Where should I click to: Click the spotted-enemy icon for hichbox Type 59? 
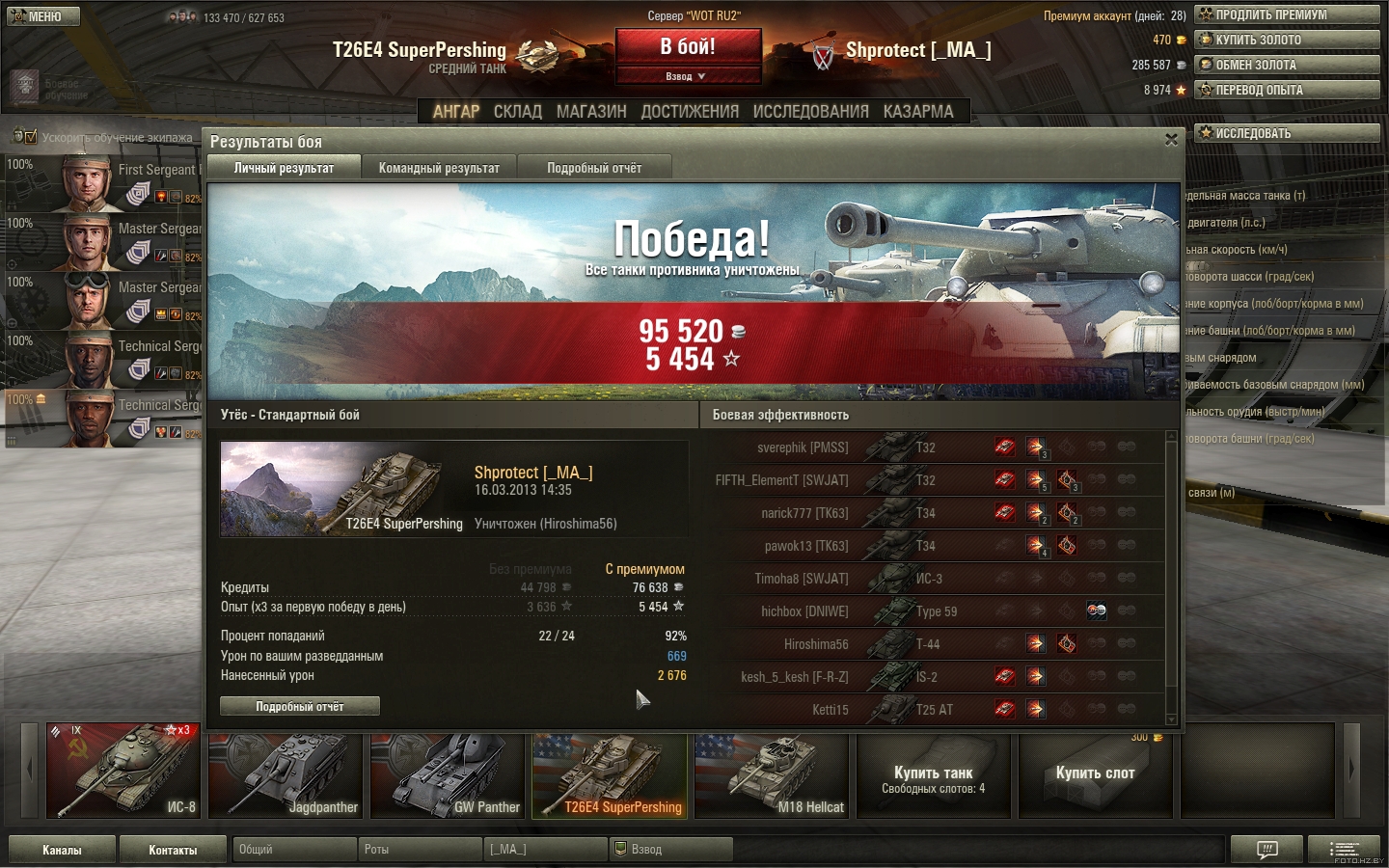point(1097,610)
